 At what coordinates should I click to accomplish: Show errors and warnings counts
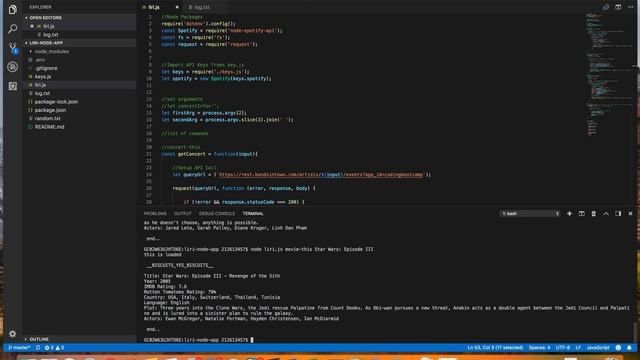[x=54, y=348]
